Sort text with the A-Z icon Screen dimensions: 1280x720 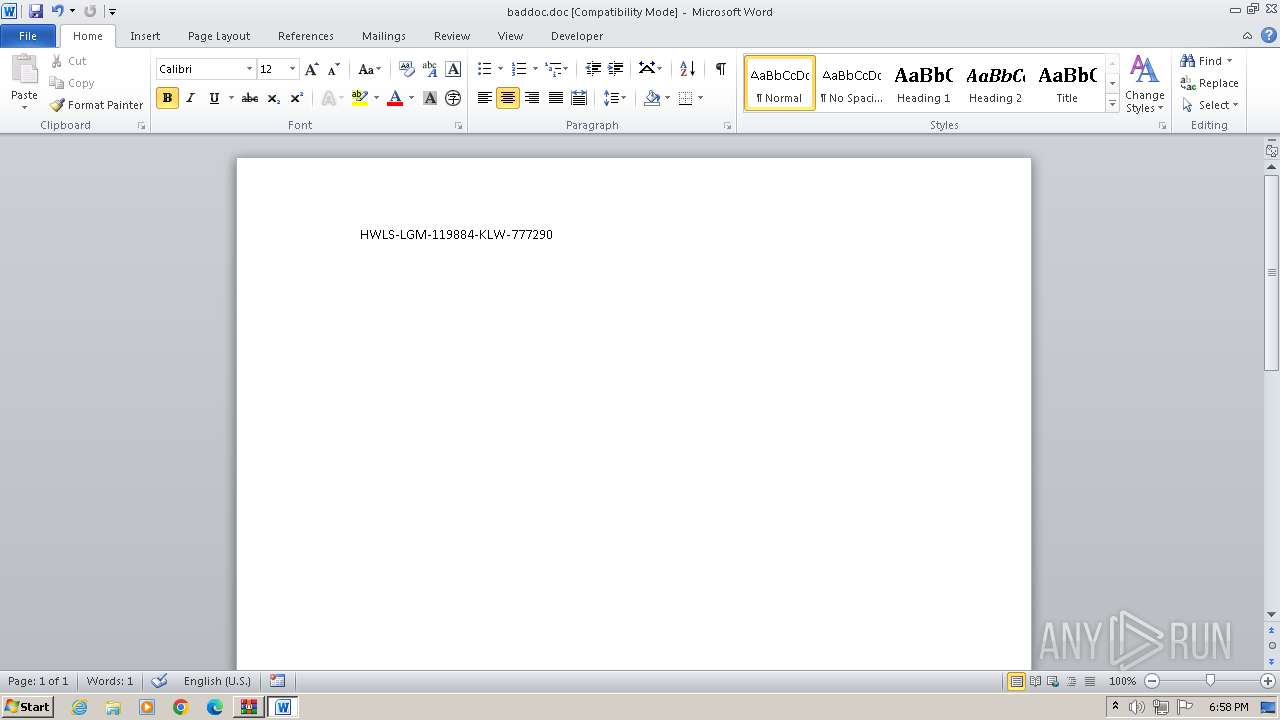coord(687,69)
